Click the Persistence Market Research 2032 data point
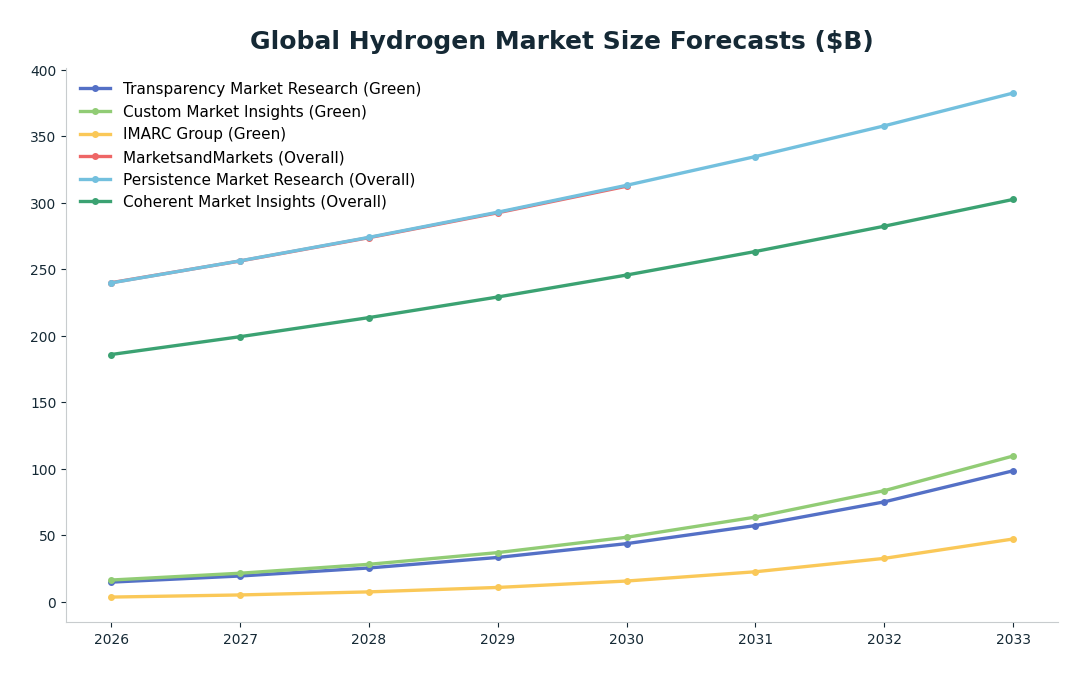Image resolution: width=1088 pixels, height=676 pixels. tap(884, 126)
